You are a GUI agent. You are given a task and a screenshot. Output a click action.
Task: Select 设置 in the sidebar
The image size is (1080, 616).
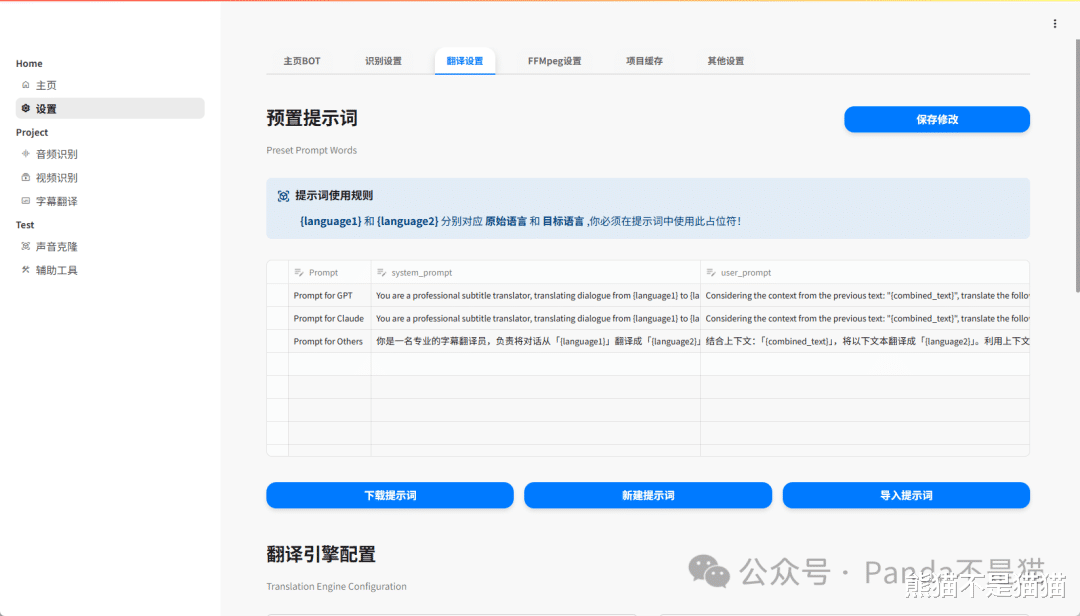click(x=110, y=108)
